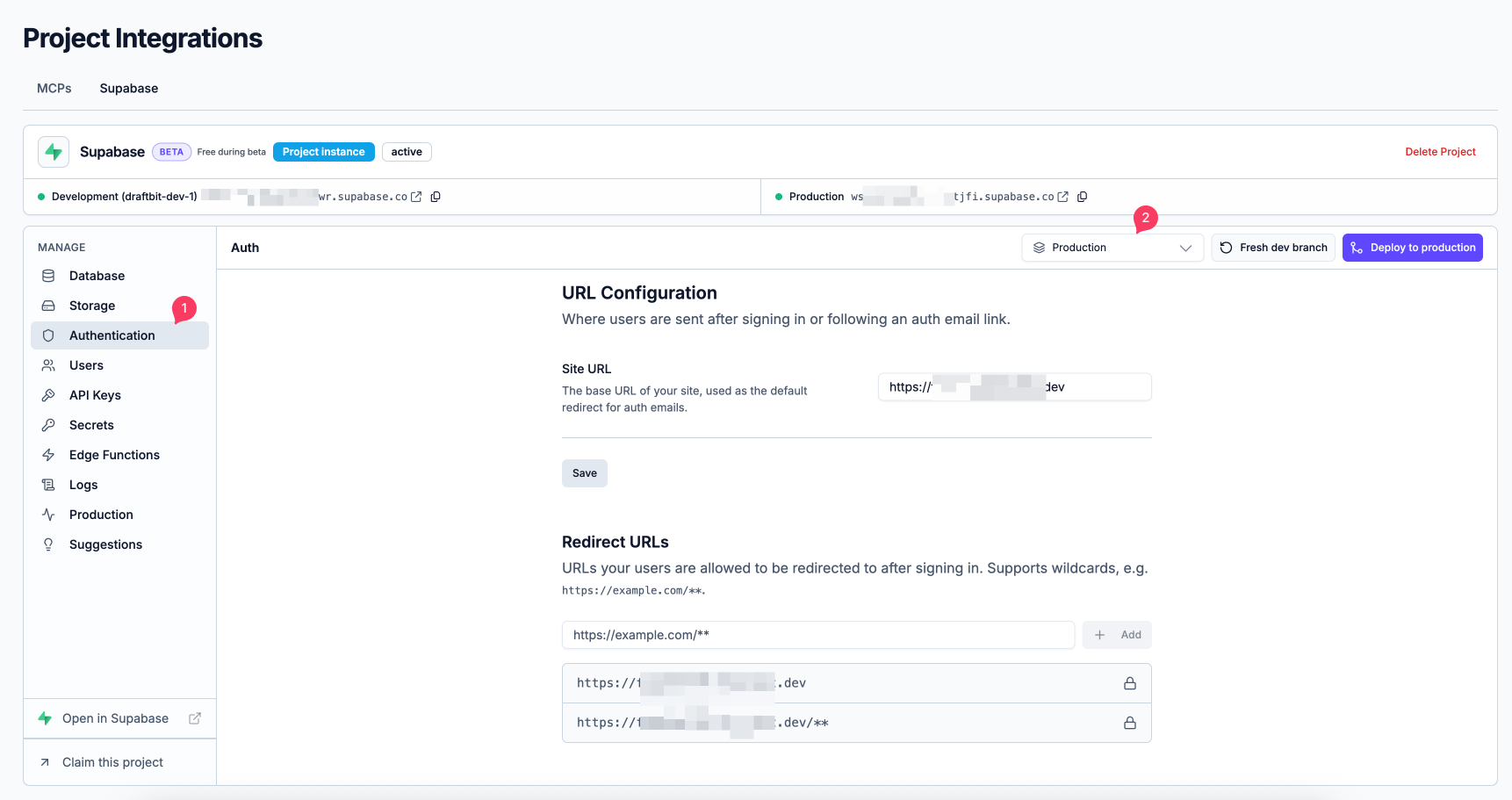Click Claim this project link
Viewport: 1512px width, 800px height.
click(x=119, y=762)
